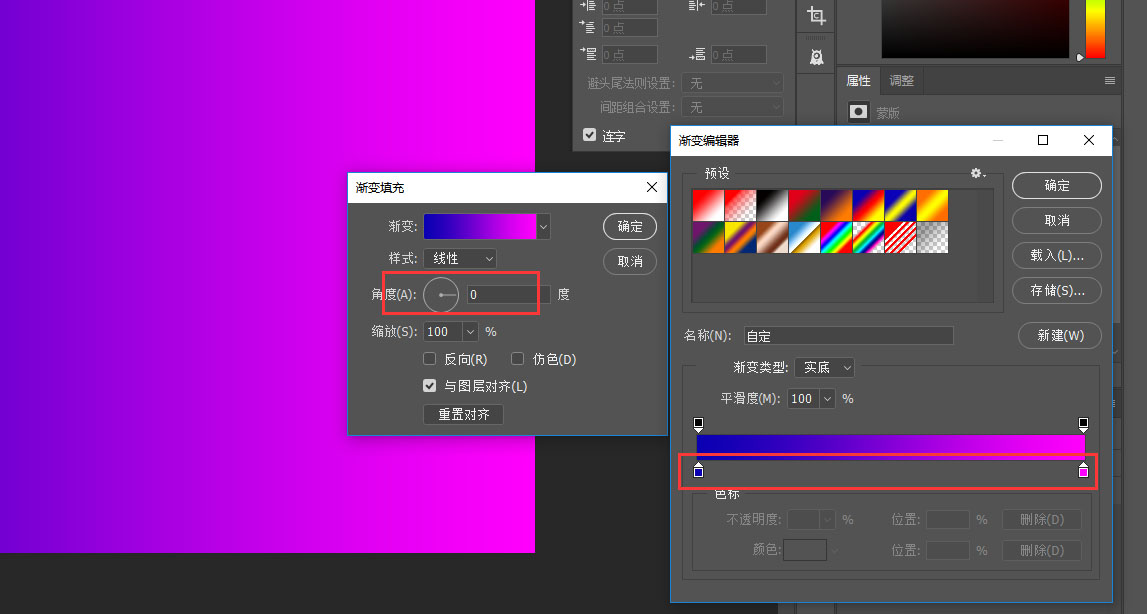Viewport: 1147px width, 614px height.
Task: Click the right indent icon in paragraph panel
Action: click(697, 5)
